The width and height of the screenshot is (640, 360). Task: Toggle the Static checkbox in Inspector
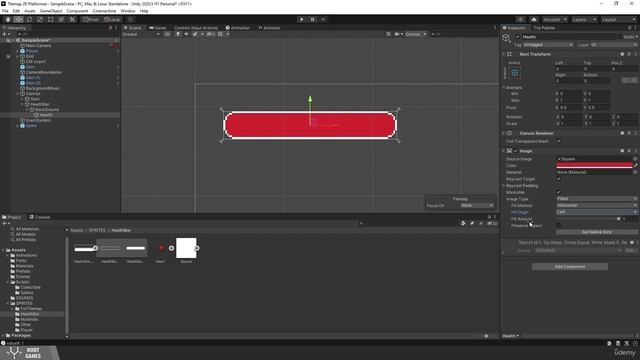(x=620, y=37)
